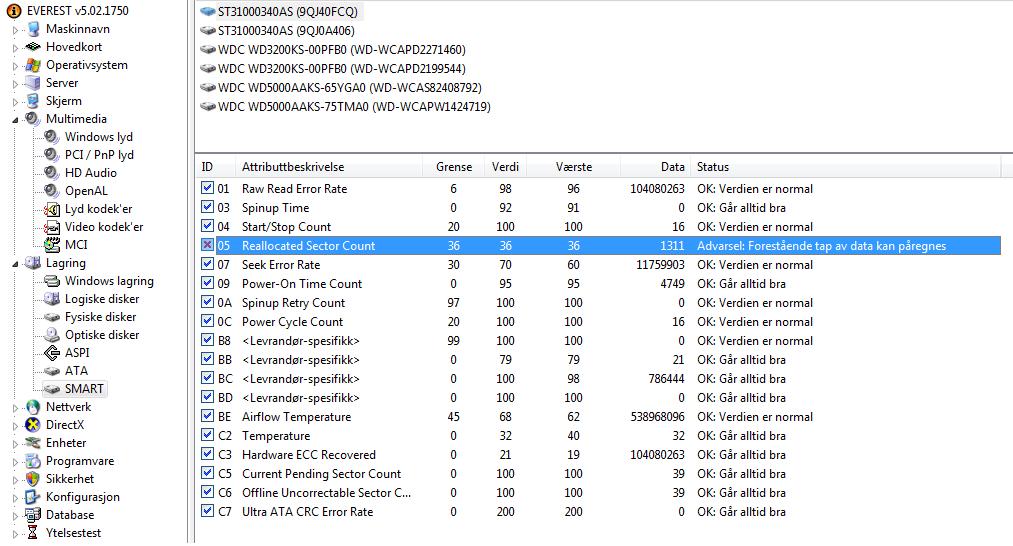Click the Nettverk globe icon
Image resolution: width=1013 pixels, height=546 pixels.
pyautogui.click(x=32, y=407)
